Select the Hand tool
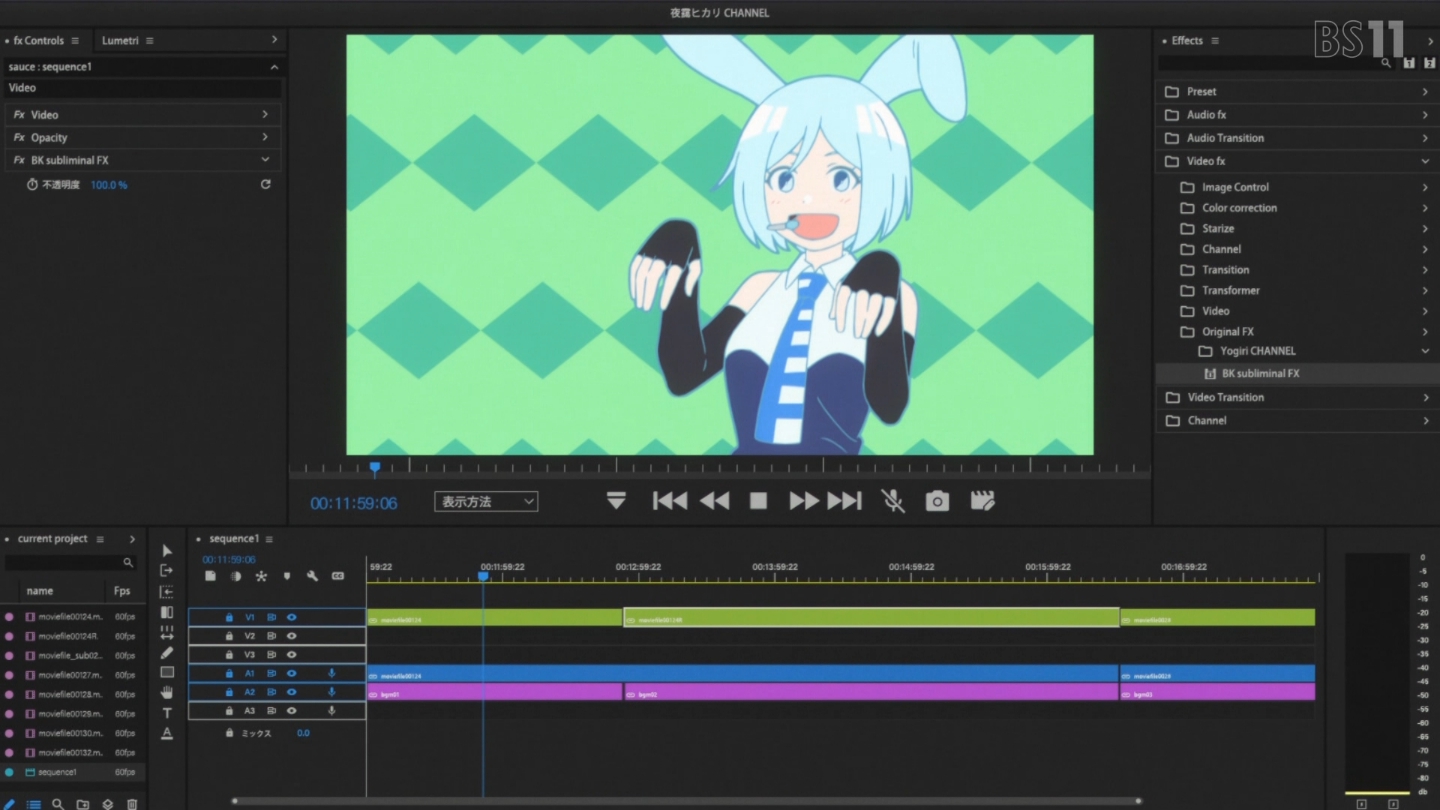 tap(167, 693)
